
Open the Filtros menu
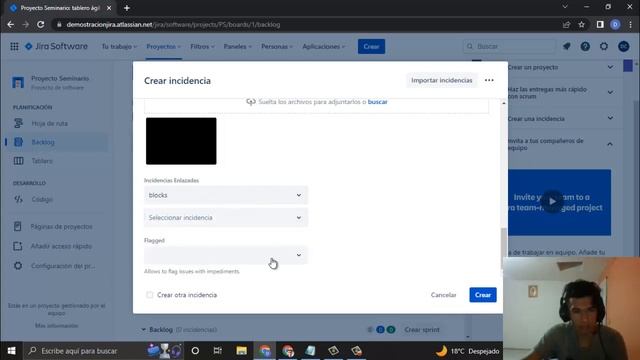(202, 47)
